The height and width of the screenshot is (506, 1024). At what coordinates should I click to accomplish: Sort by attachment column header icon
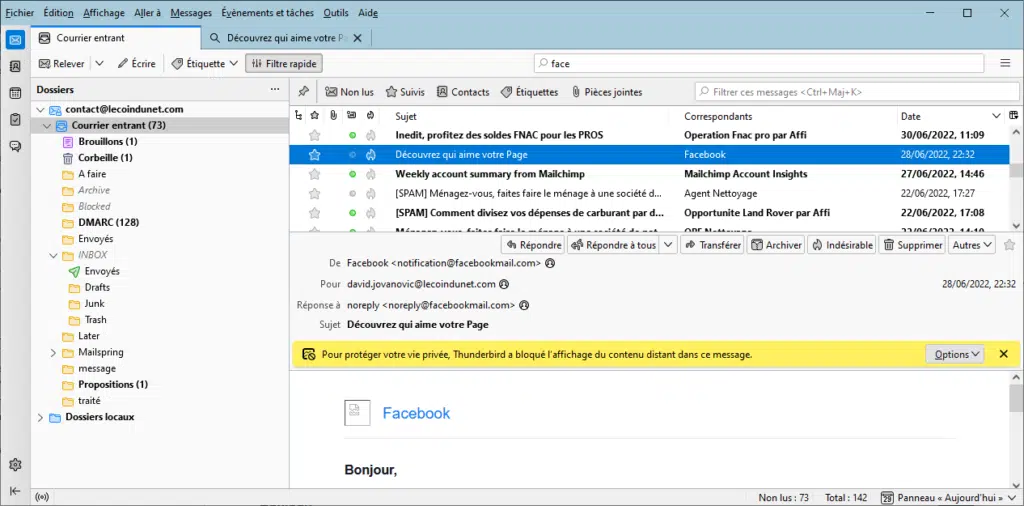pyautogui.click(x=333, y=116)
